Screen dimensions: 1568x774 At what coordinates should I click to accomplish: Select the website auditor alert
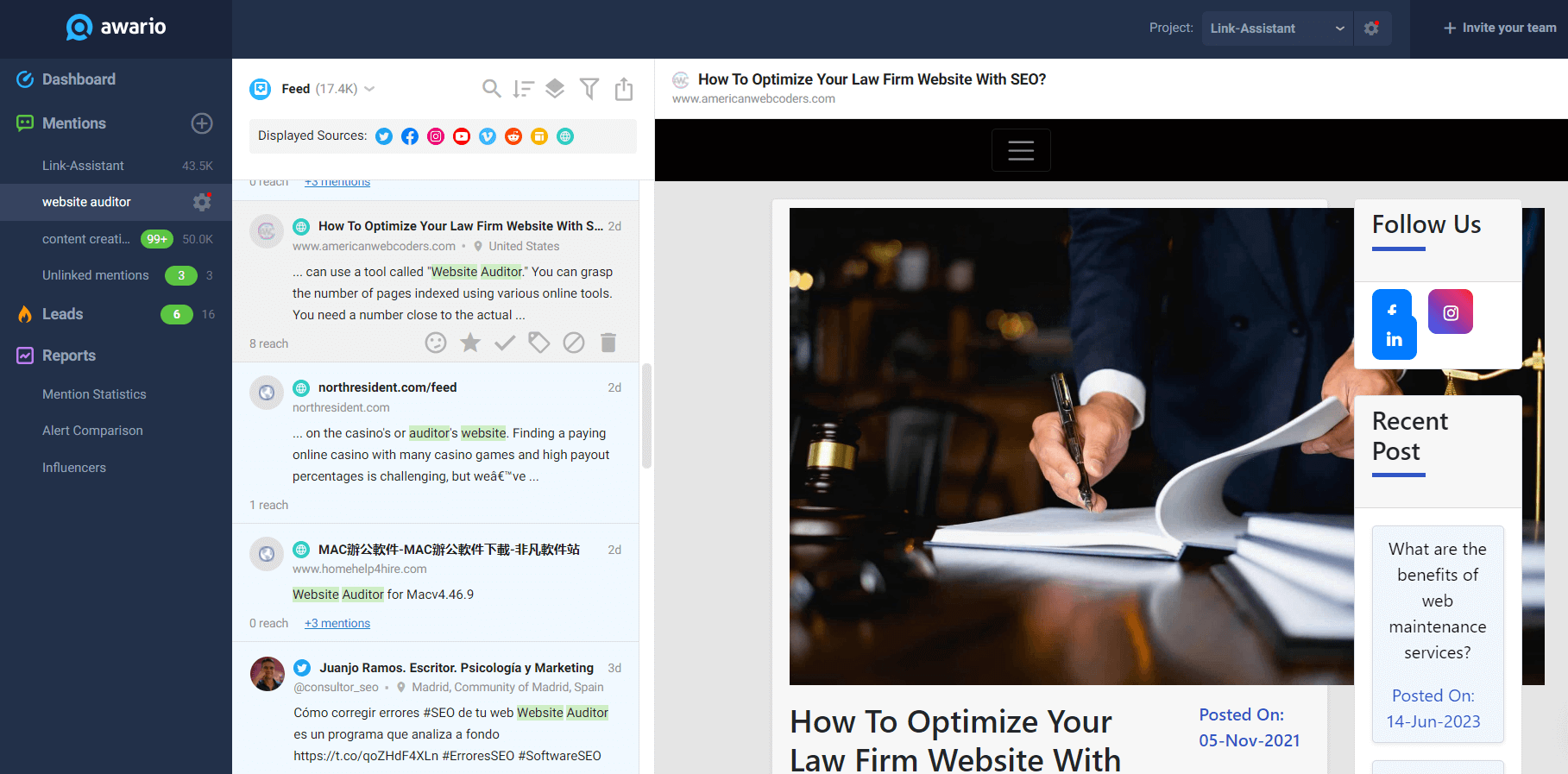pyautogui.click(x=86, y=202)
